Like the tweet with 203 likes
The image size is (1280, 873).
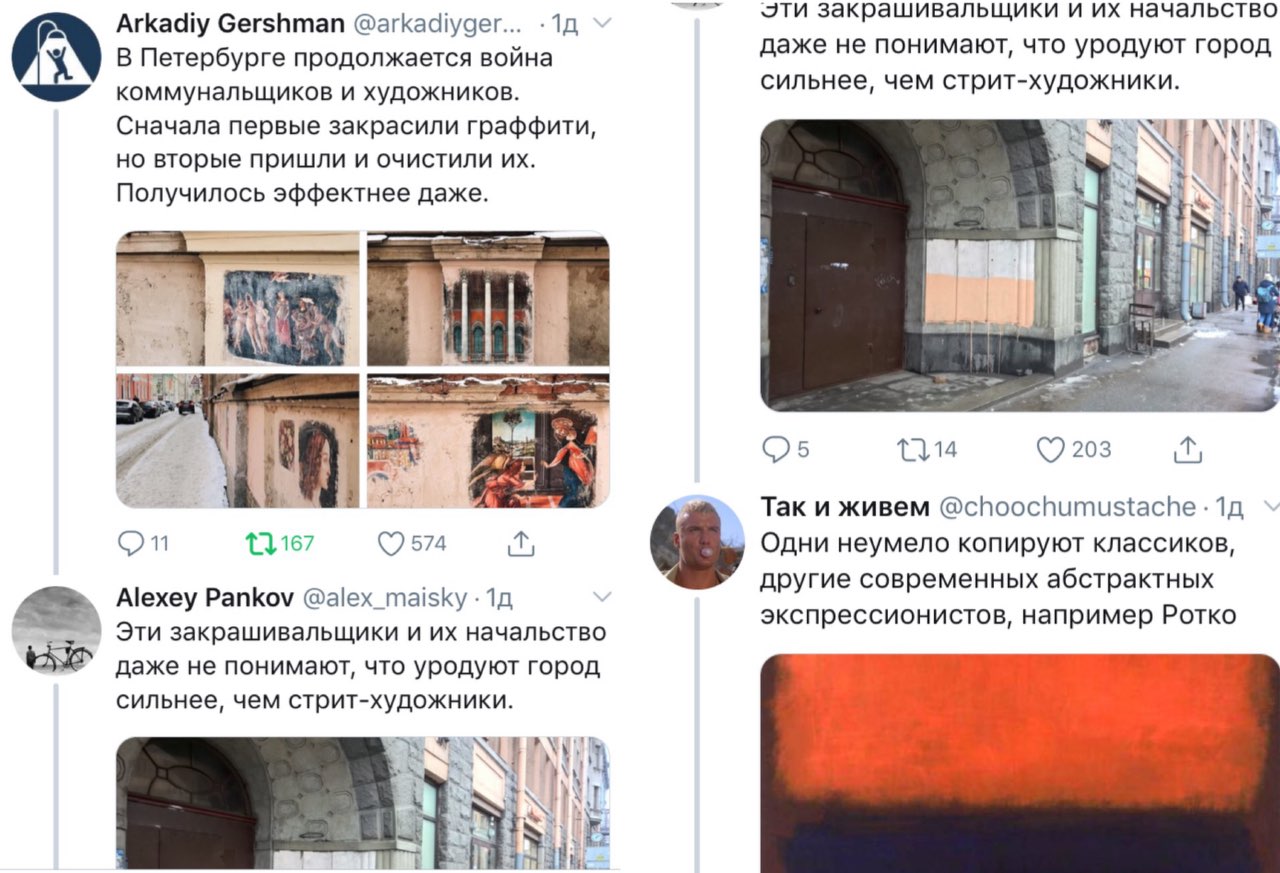[1050, 450]
